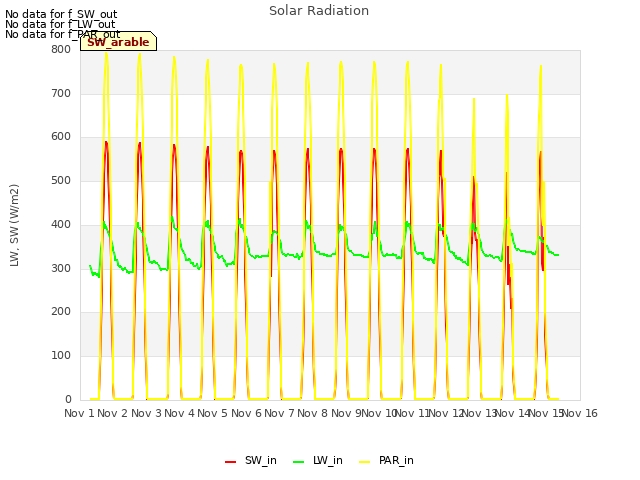Click the x-axis label Nov 3
This screenshot has height=480, width=640.
[x=146, y=413]
